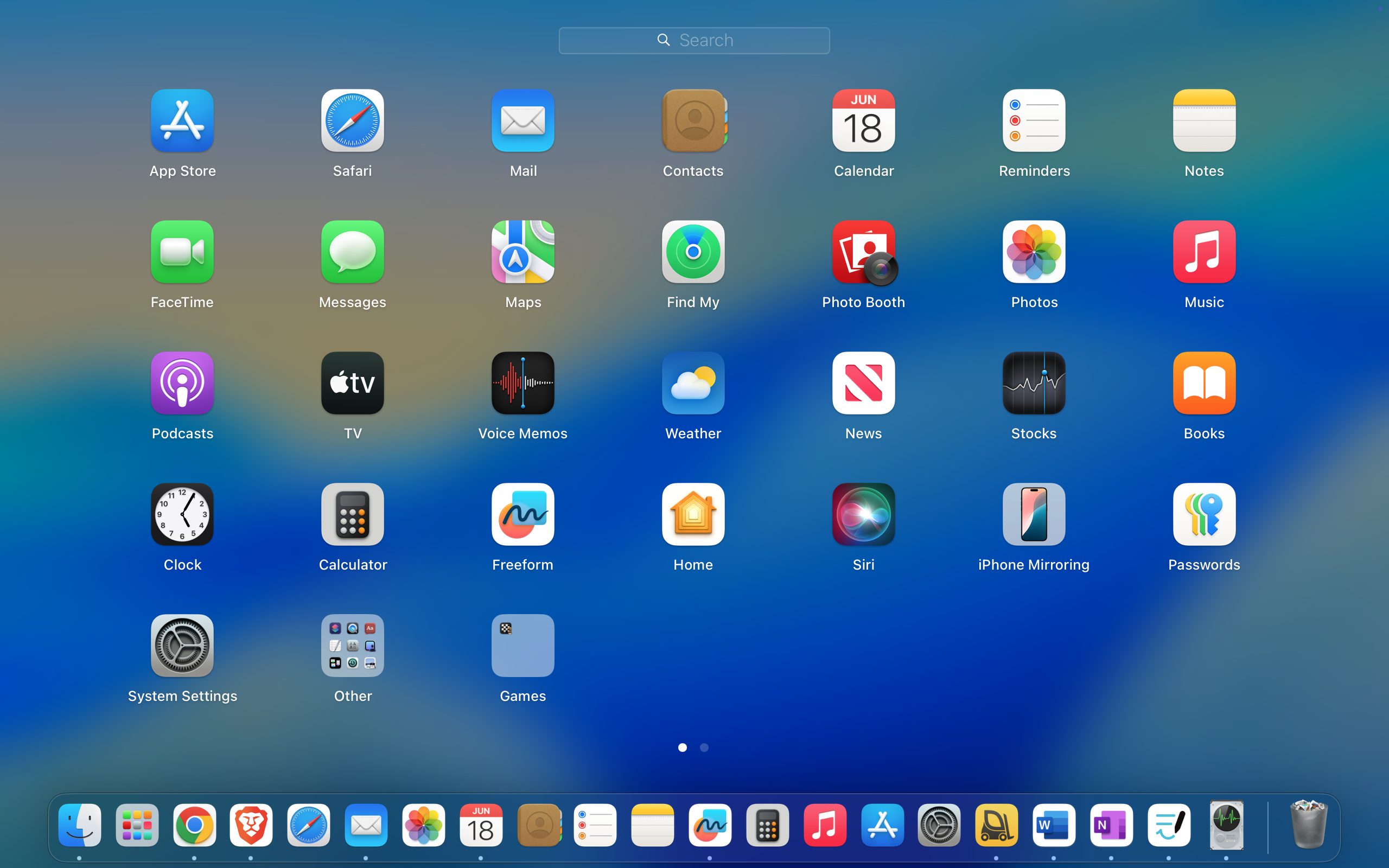Open the Podcasts app
Image resolution: width=1389 pixels, height=868 pixels.
(x=182, y=383)
